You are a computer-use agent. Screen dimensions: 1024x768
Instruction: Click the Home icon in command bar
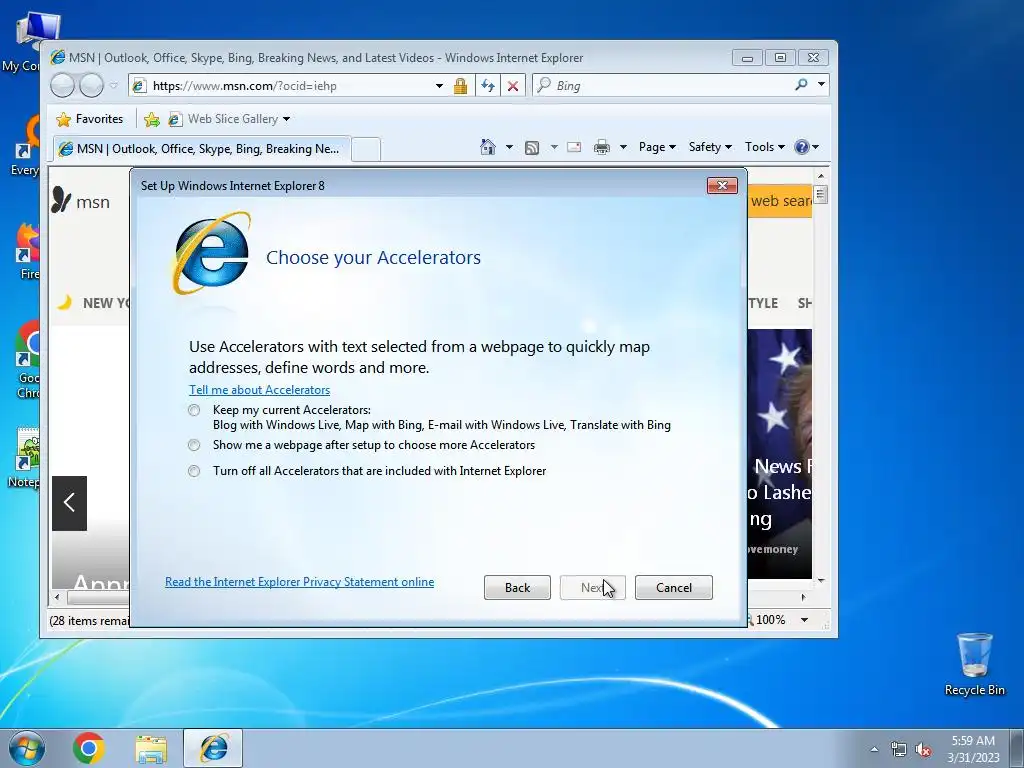pos(488,147)
